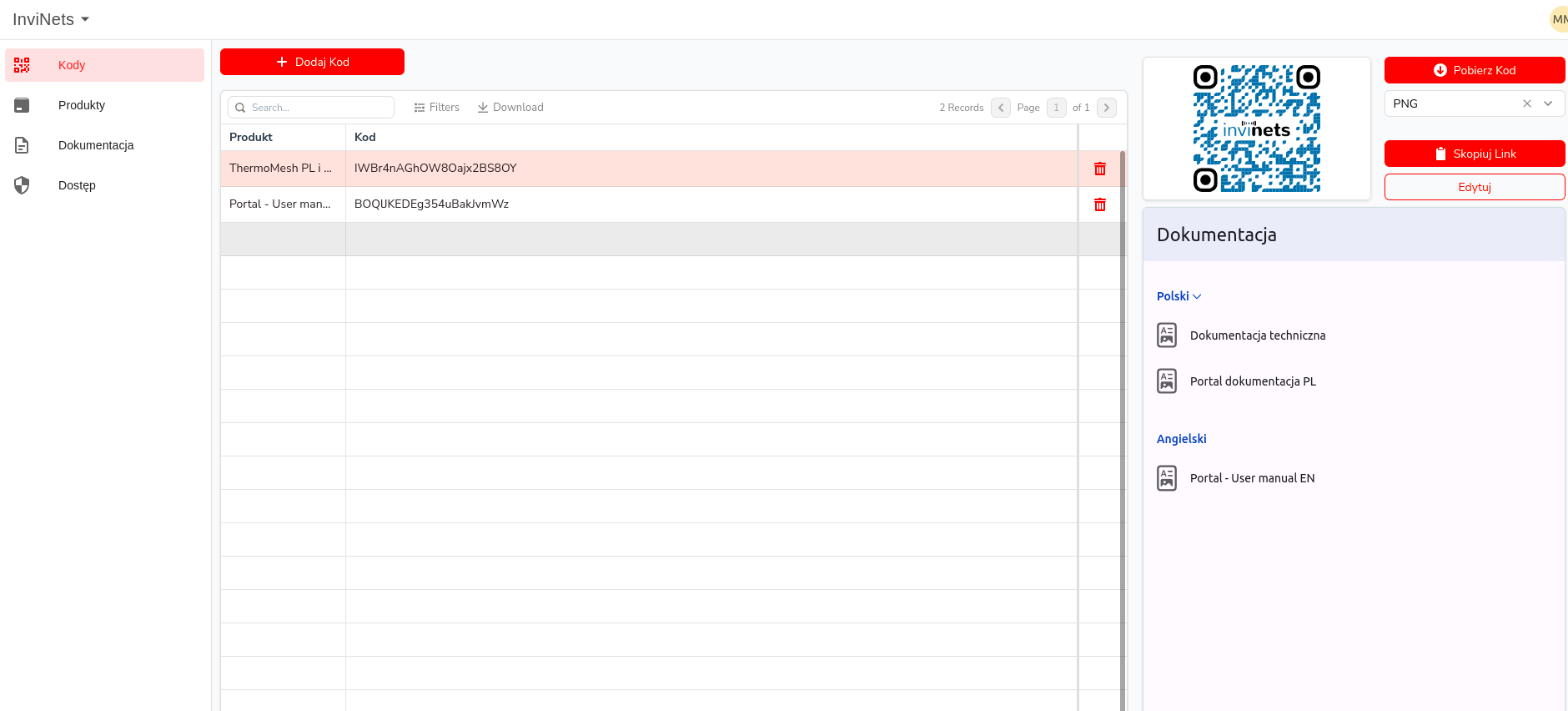The image size is (1568, 711).
Task: Select the IWBr4nAGhOW8Oajx2BS8OY code cell
Action: tap(711, 169)
